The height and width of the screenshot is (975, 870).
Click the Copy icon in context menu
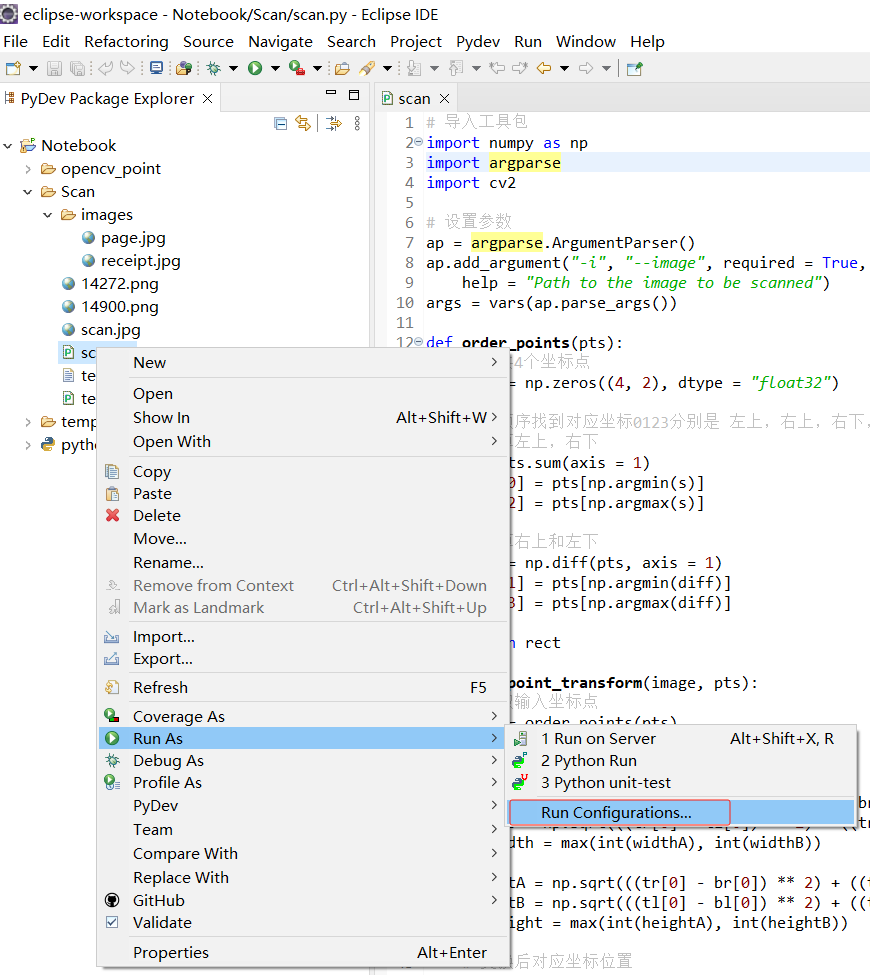coord(112,471)
